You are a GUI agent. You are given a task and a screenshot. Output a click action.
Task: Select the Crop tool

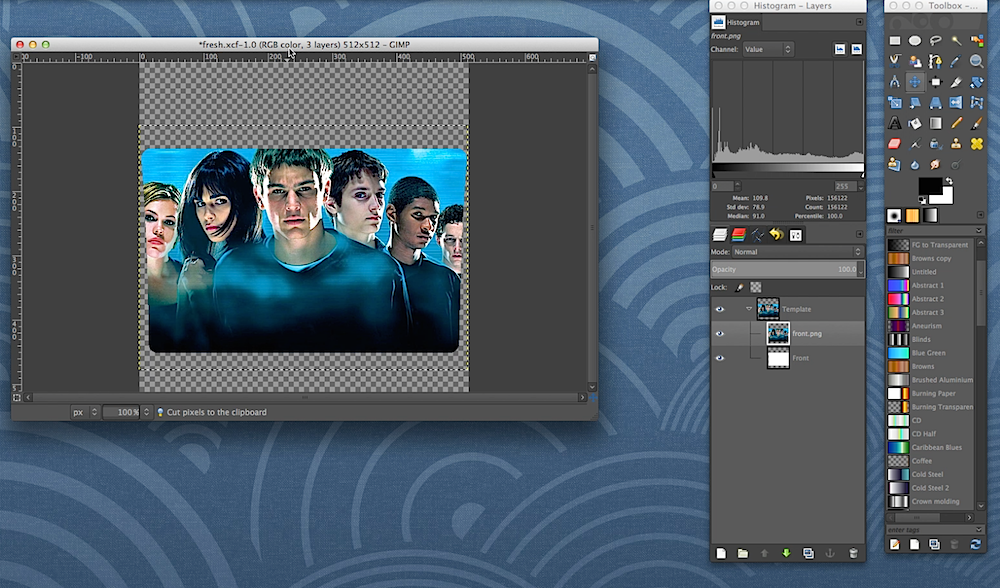(x=956, y=82)
